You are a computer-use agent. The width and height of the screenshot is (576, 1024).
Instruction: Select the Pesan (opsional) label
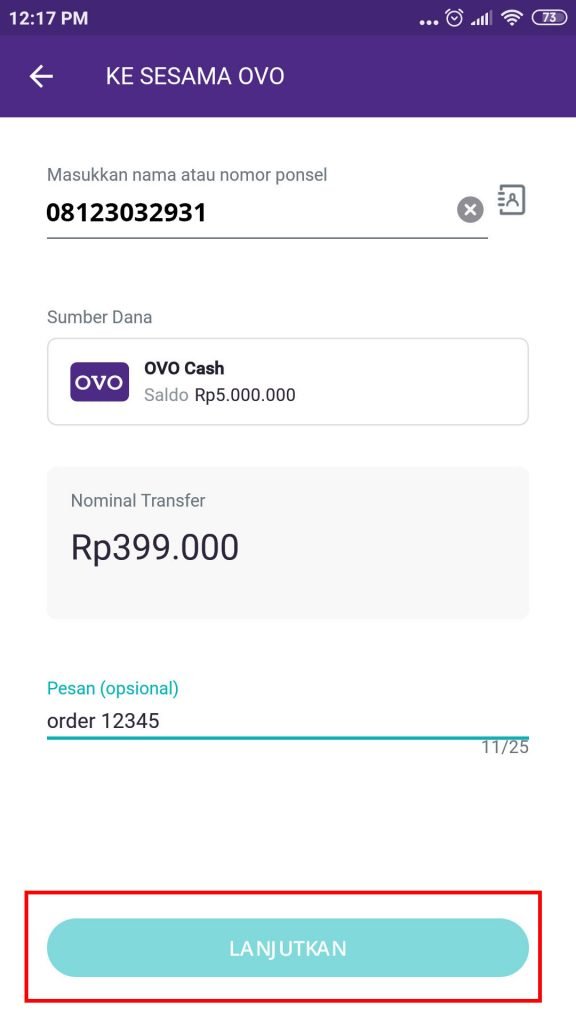[113, 688]
